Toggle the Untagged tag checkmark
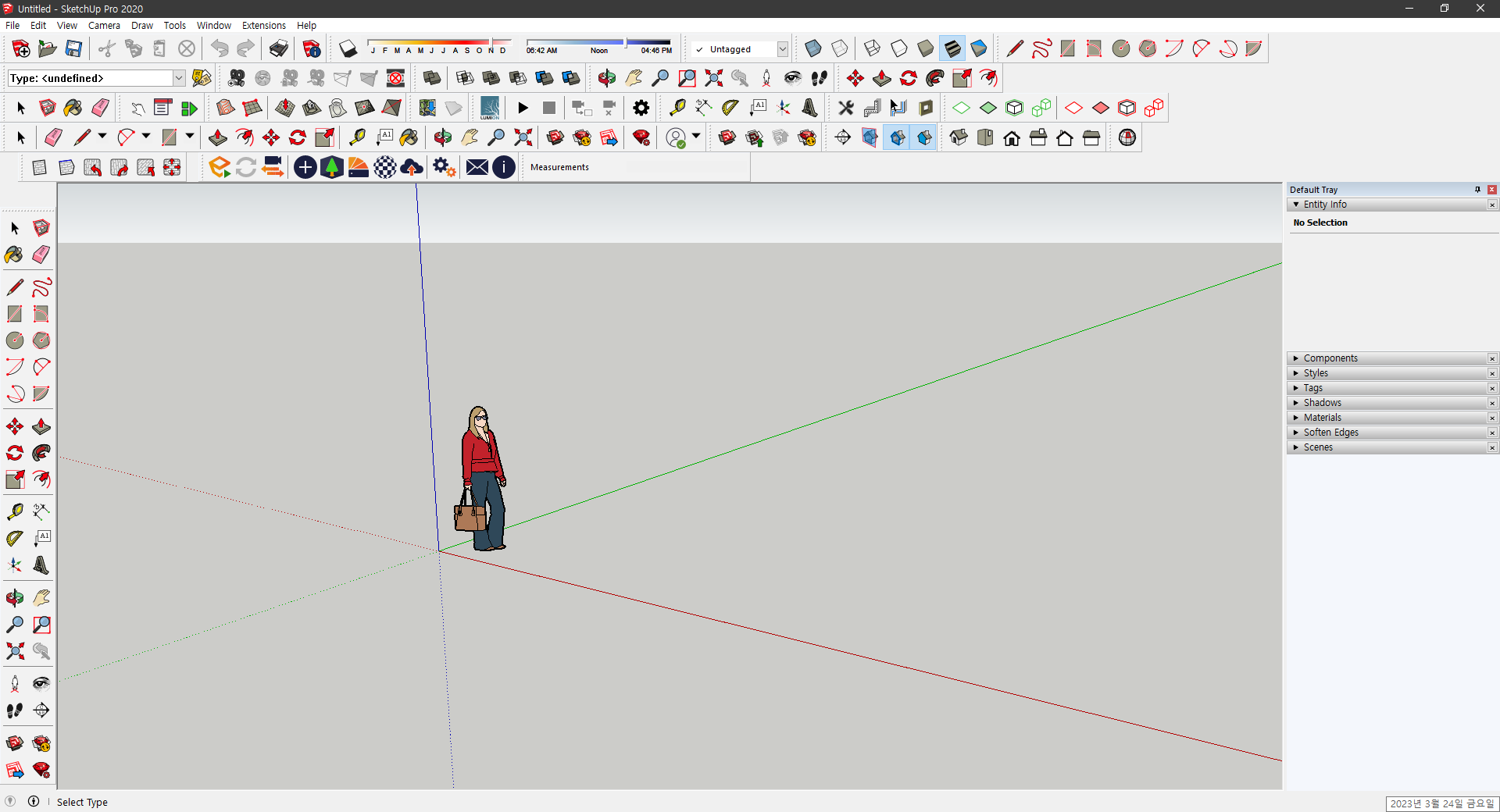1500x812 pixels. click(700, 49)
